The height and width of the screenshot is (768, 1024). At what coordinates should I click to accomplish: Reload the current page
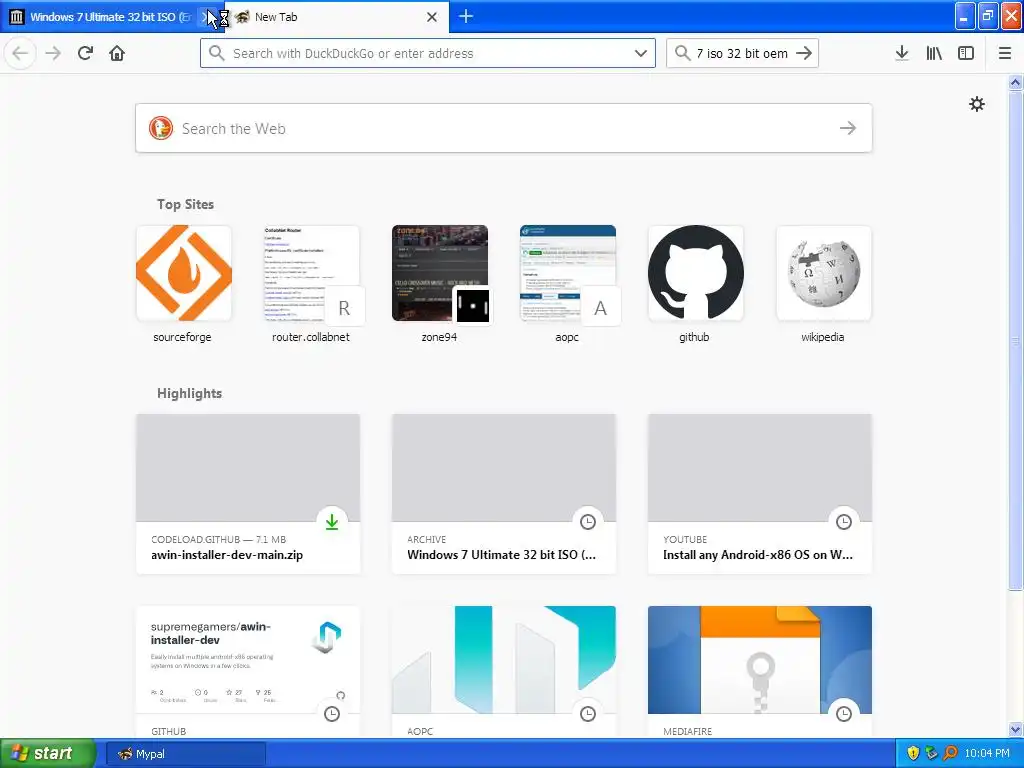(x=85, y=53)
